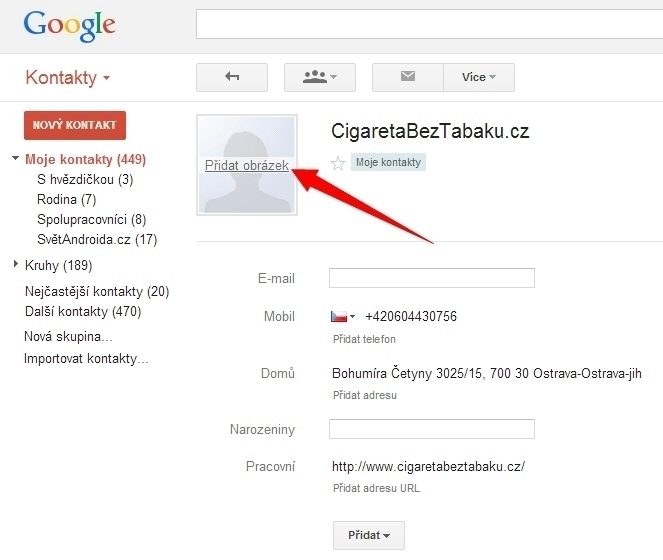Expand the Kruhy group
The image size is (663, 560).
tap(15, 265)
